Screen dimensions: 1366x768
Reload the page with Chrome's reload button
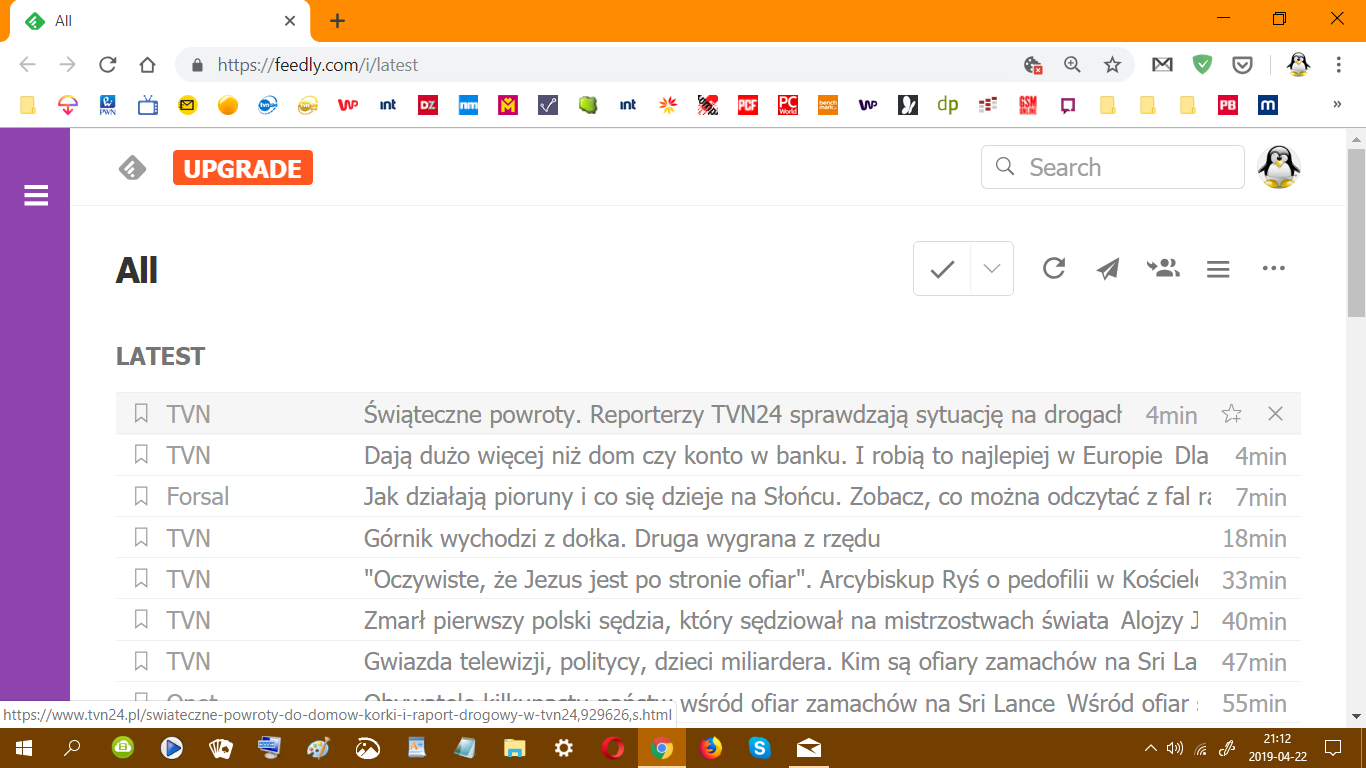(x=108, y=65)
